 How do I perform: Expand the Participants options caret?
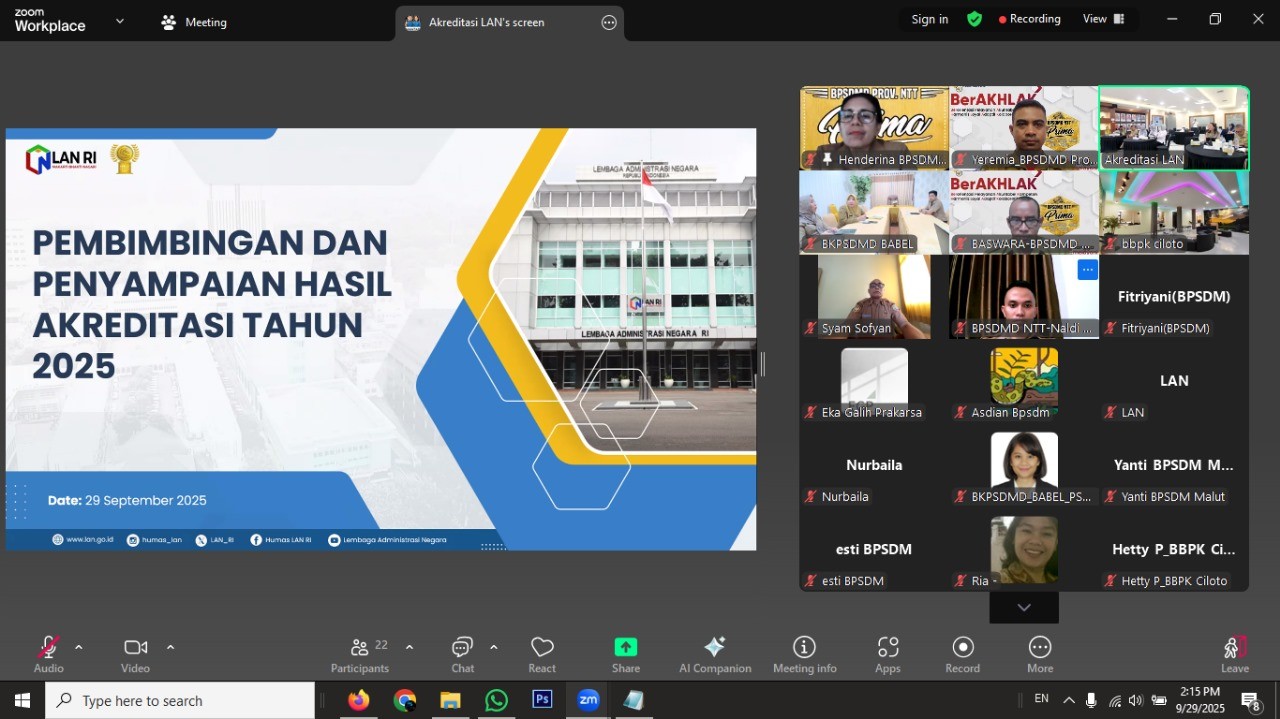tap(409, 647)
